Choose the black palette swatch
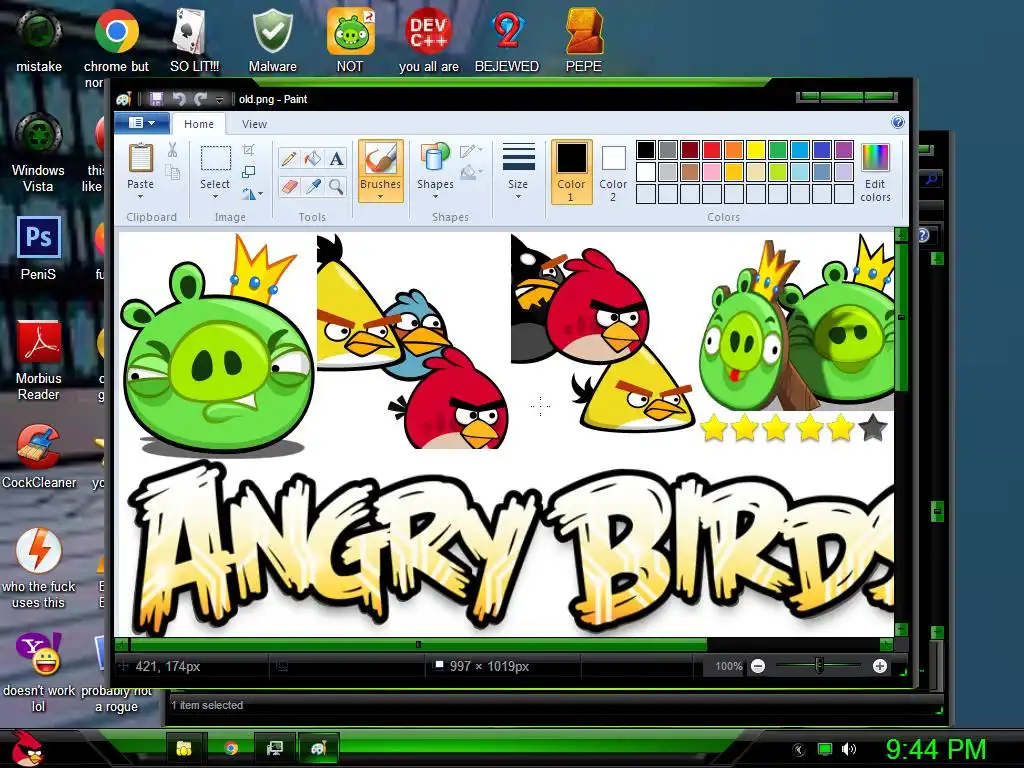This screenshot has width=1024, height=768. (646, 150)
